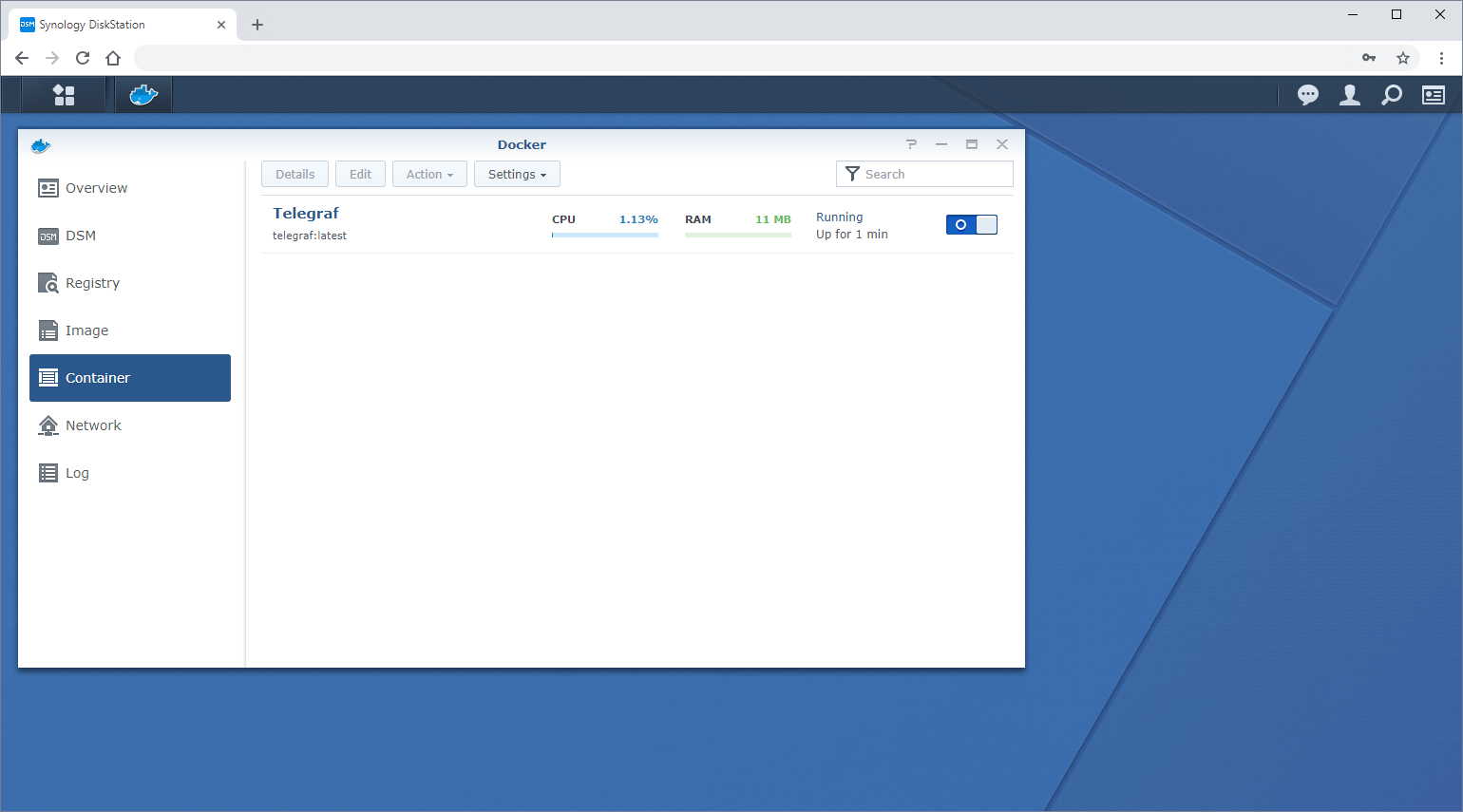This screenshot has height=812, width=1463.
Task: Open the DSM notifications chat icon
Action: tap(1308, 95)
